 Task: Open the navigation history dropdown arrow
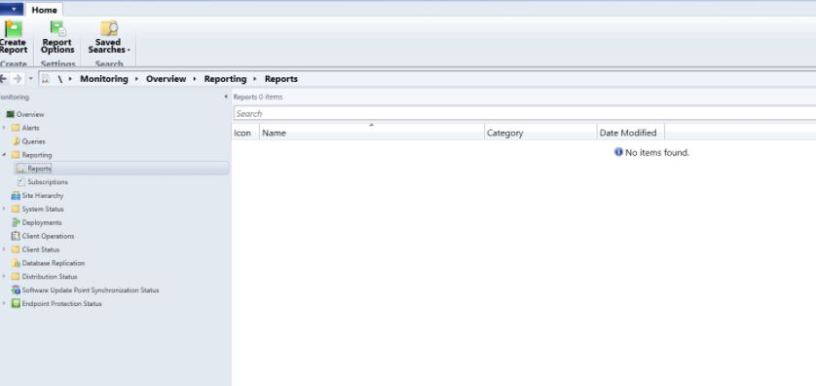[x=30, y=79]
